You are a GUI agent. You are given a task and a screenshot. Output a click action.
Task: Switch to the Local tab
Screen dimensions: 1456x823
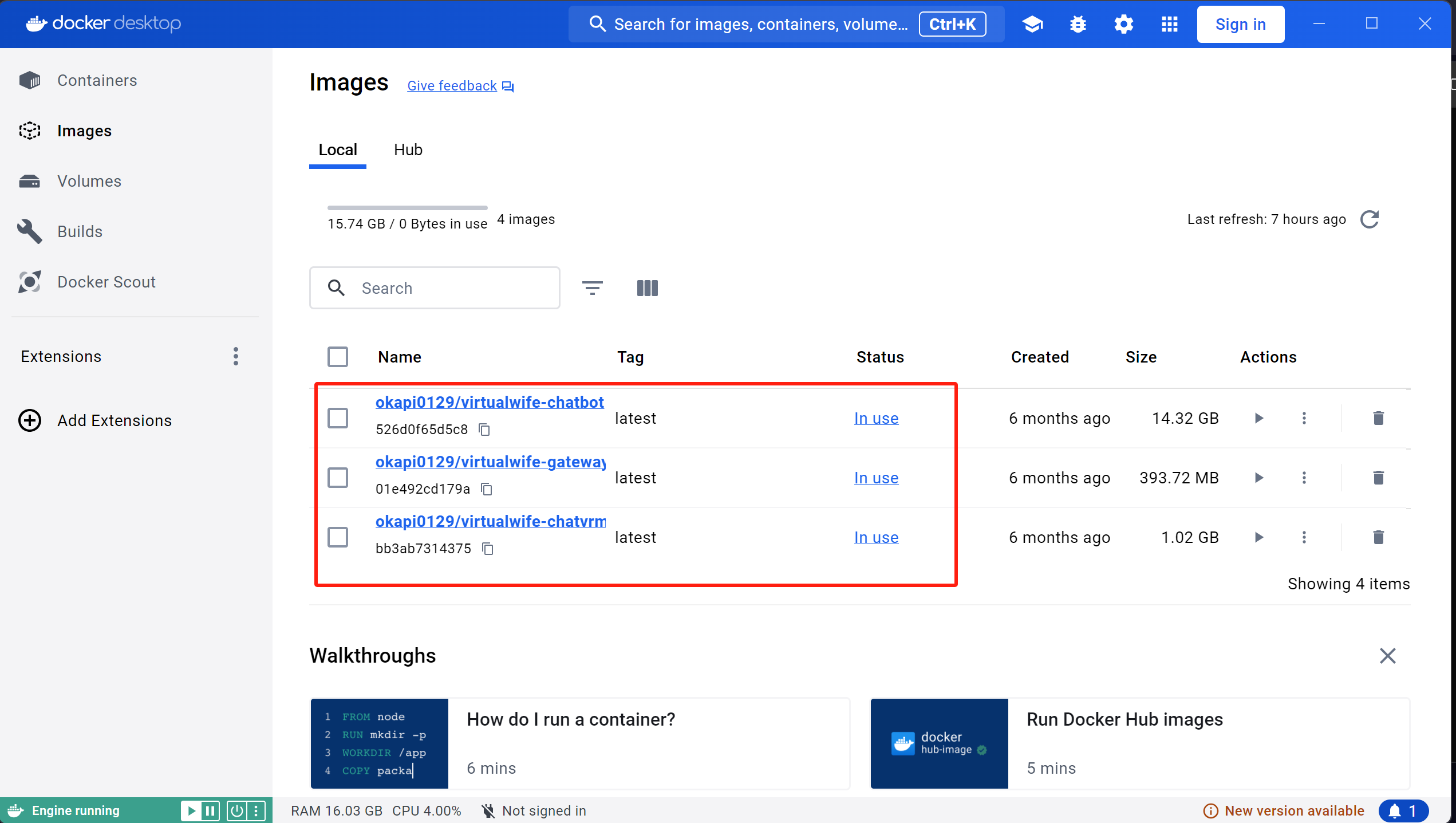click(338, 150)
